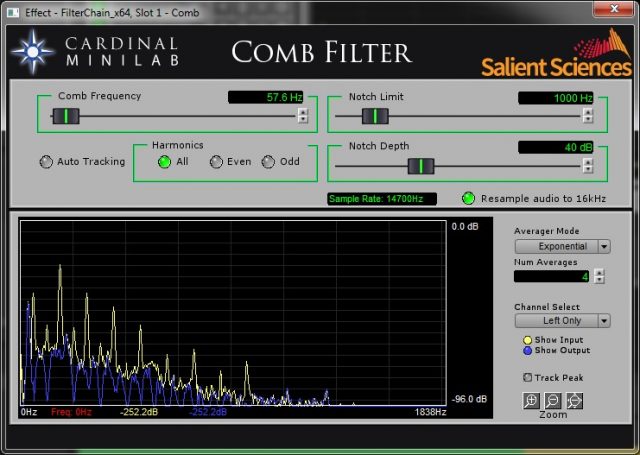Click the blue -252.2dB output readout
640x455 pixels.
click(x=208, y=412)
